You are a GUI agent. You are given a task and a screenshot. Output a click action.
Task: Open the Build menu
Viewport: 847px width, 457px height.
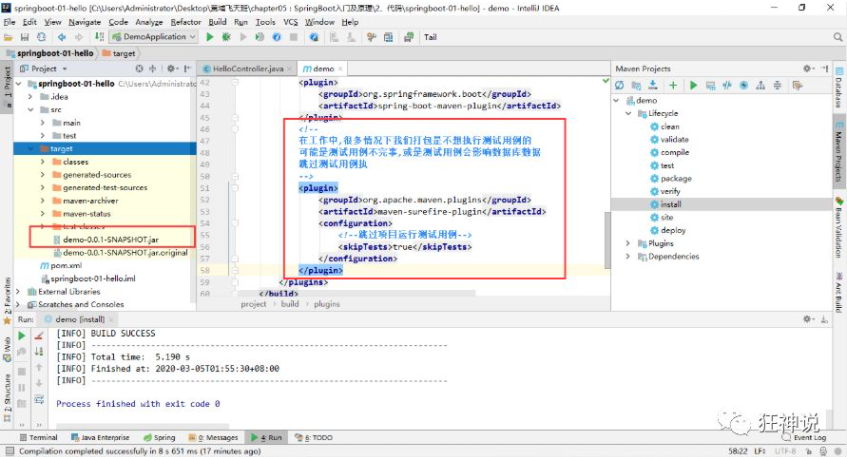point(217,22)
